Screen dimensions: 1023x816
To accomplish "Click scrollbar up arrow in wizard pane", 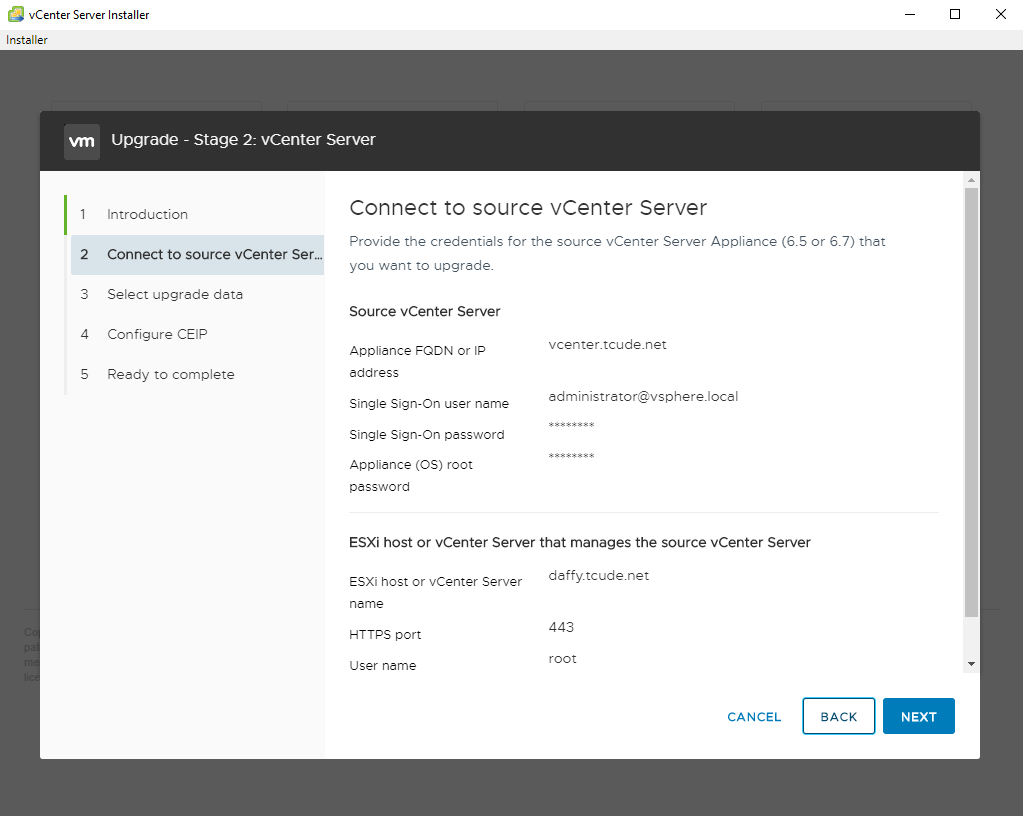I will pos(971,180).
